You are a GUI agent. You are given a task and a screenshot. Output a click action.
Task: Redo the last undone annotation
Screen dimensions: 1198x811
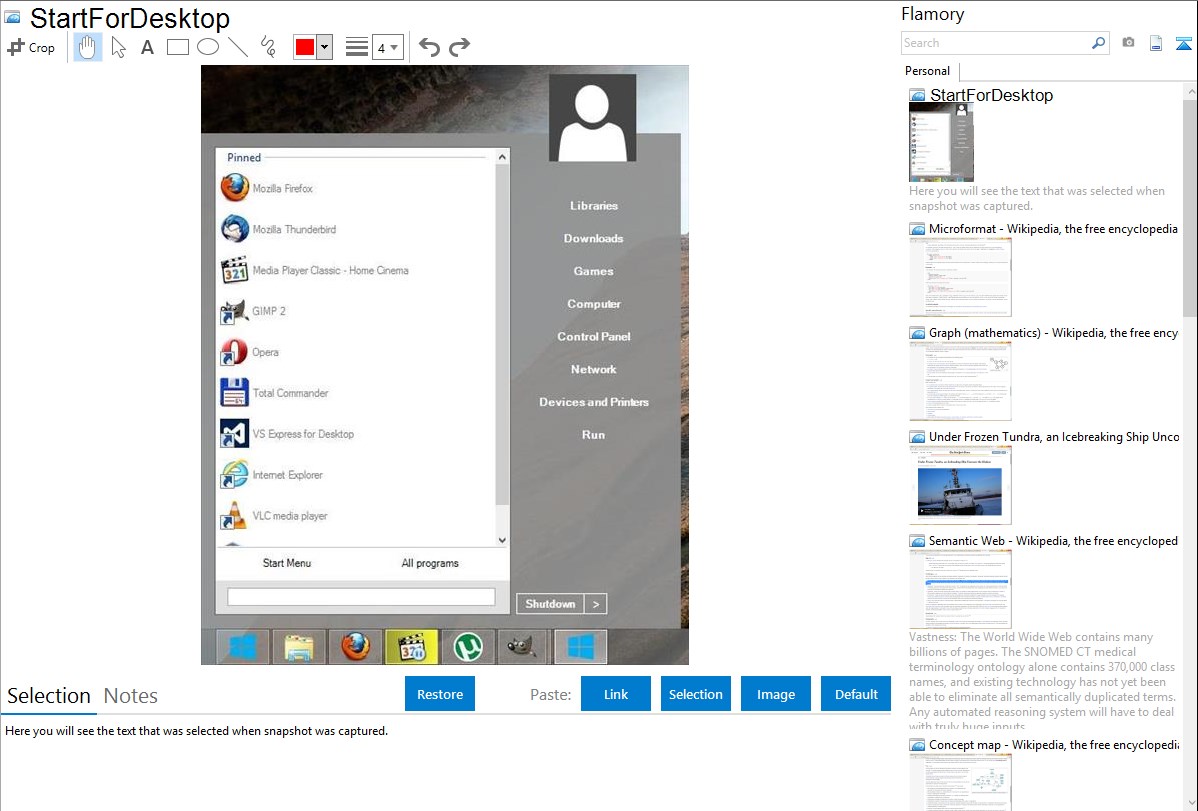pyautogui.click(x=459, y=47)
